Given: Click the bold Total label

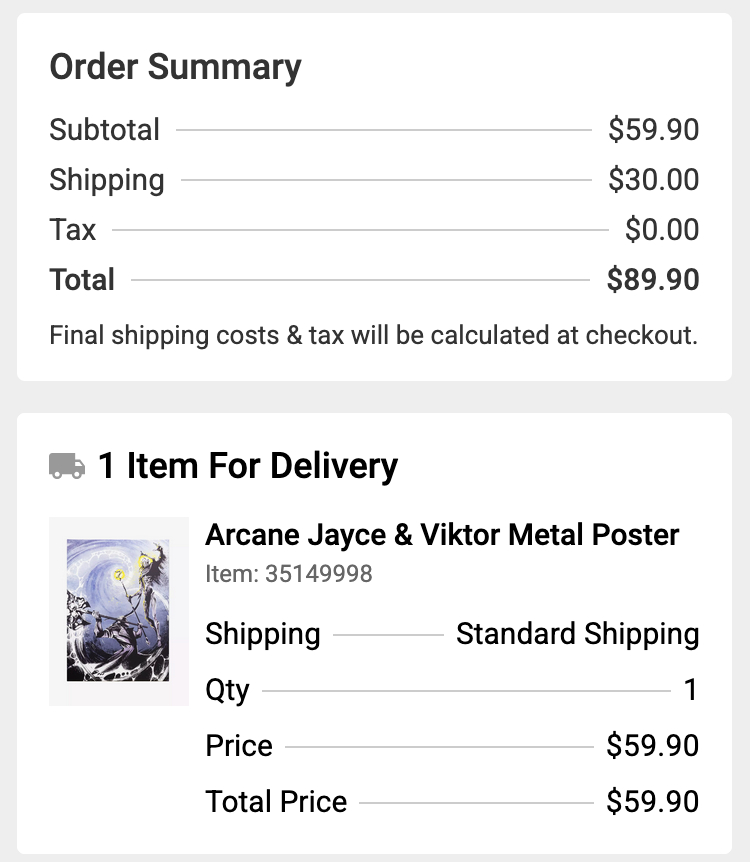Looking at the screenshot, I should [82, 280].
